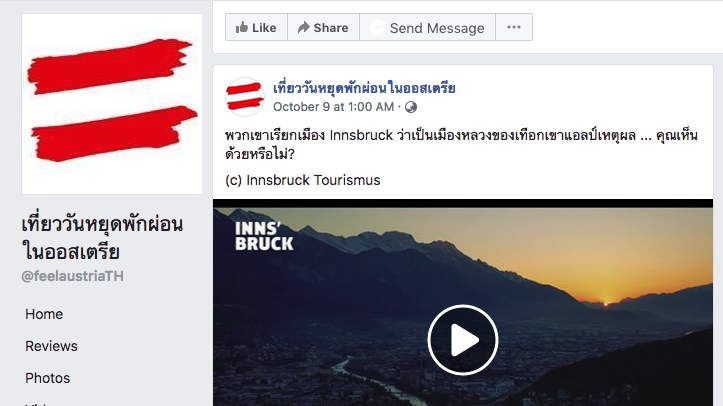This screenshot has height=406, width=723.
Task: Click the thumbs-up icon in Like
Action: pyautogui.click(x=242, y=27)
